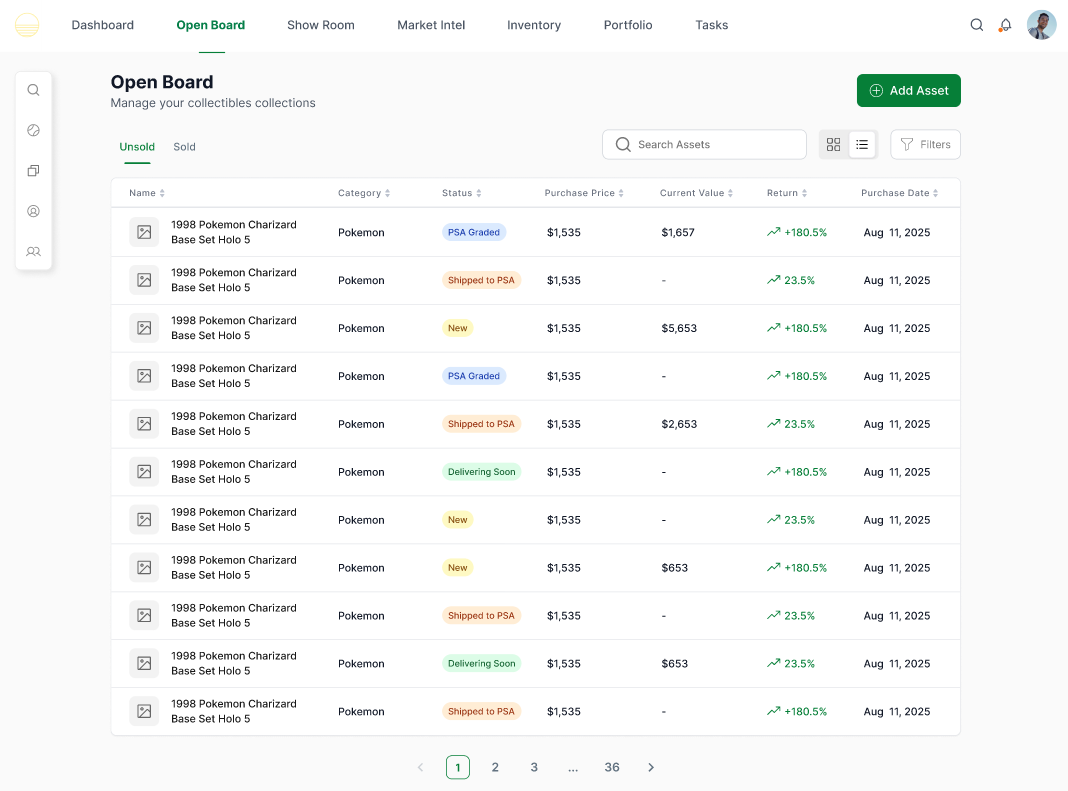
Task: Sort by Category column
Action: coord(364,193)
